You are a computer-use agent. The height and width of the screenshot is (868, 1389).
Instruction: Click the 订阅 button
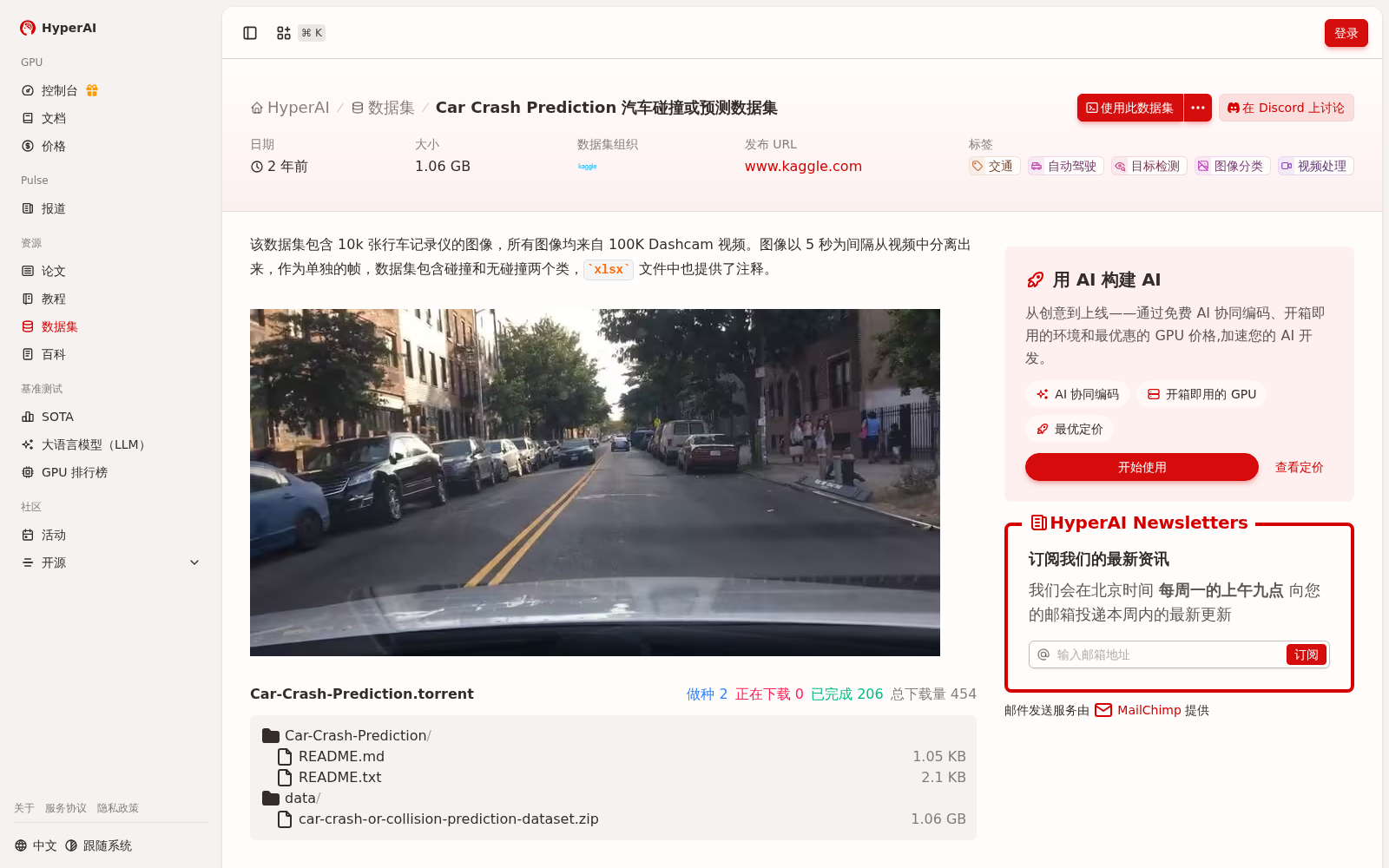coord(1306,654)
